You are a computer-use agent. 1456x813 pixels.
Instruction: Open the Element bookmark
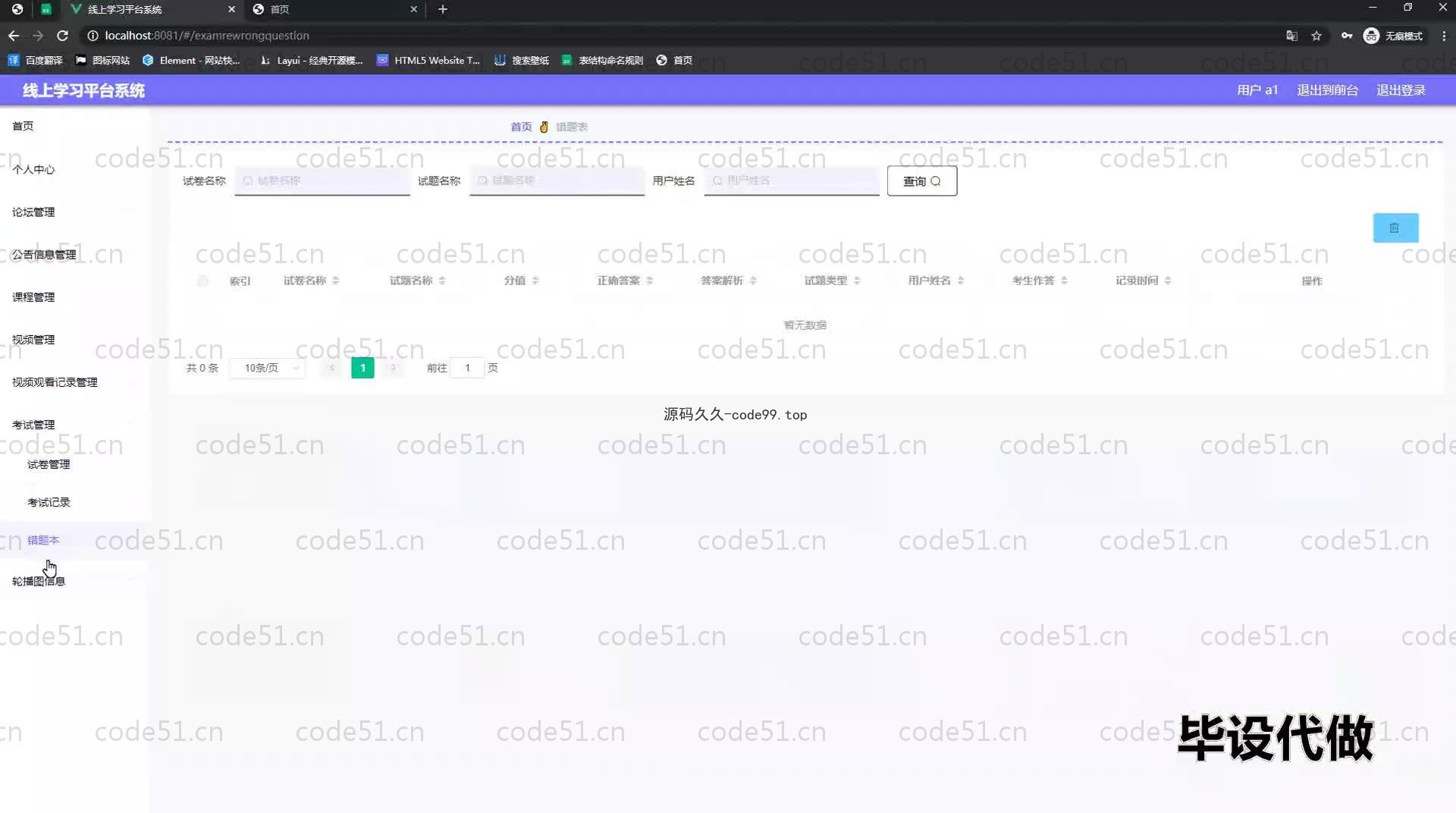click(191, 60)
